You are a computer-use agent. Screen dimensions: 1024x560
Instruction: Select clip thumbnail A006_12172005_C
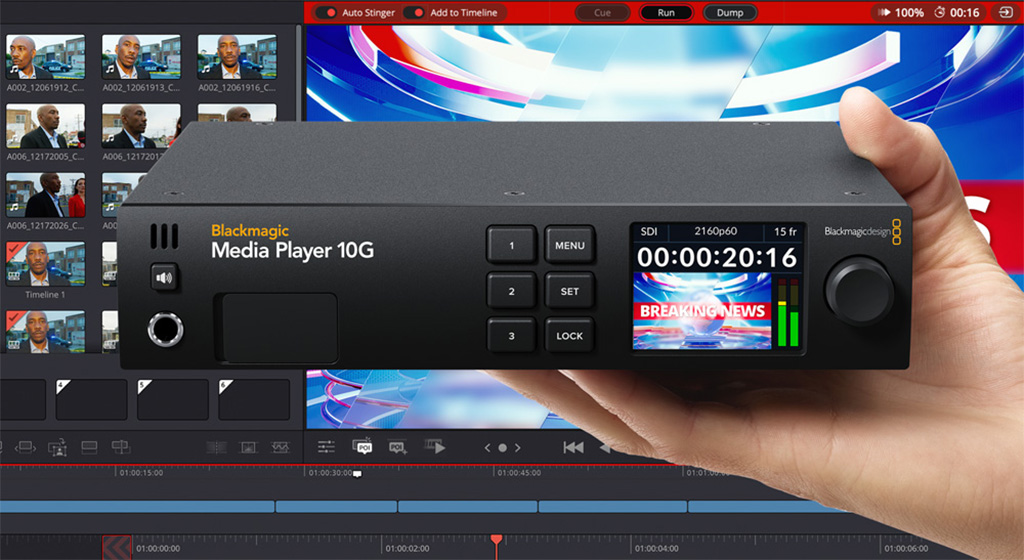pos(45,126)
